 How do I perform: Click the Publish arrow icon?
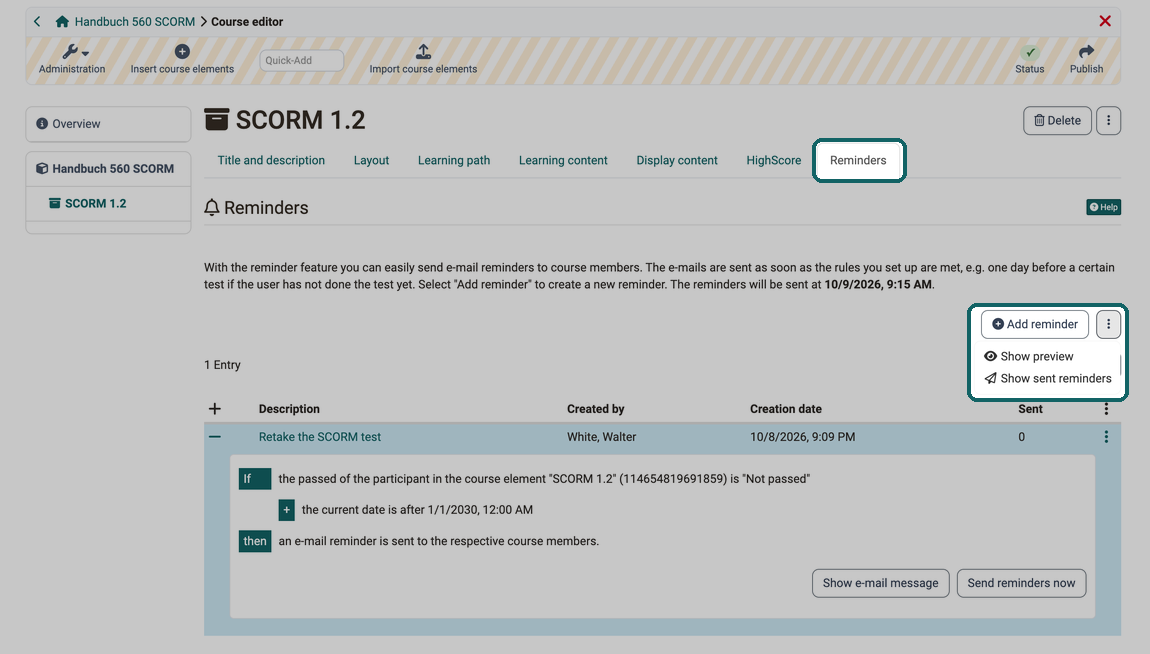1086,51
